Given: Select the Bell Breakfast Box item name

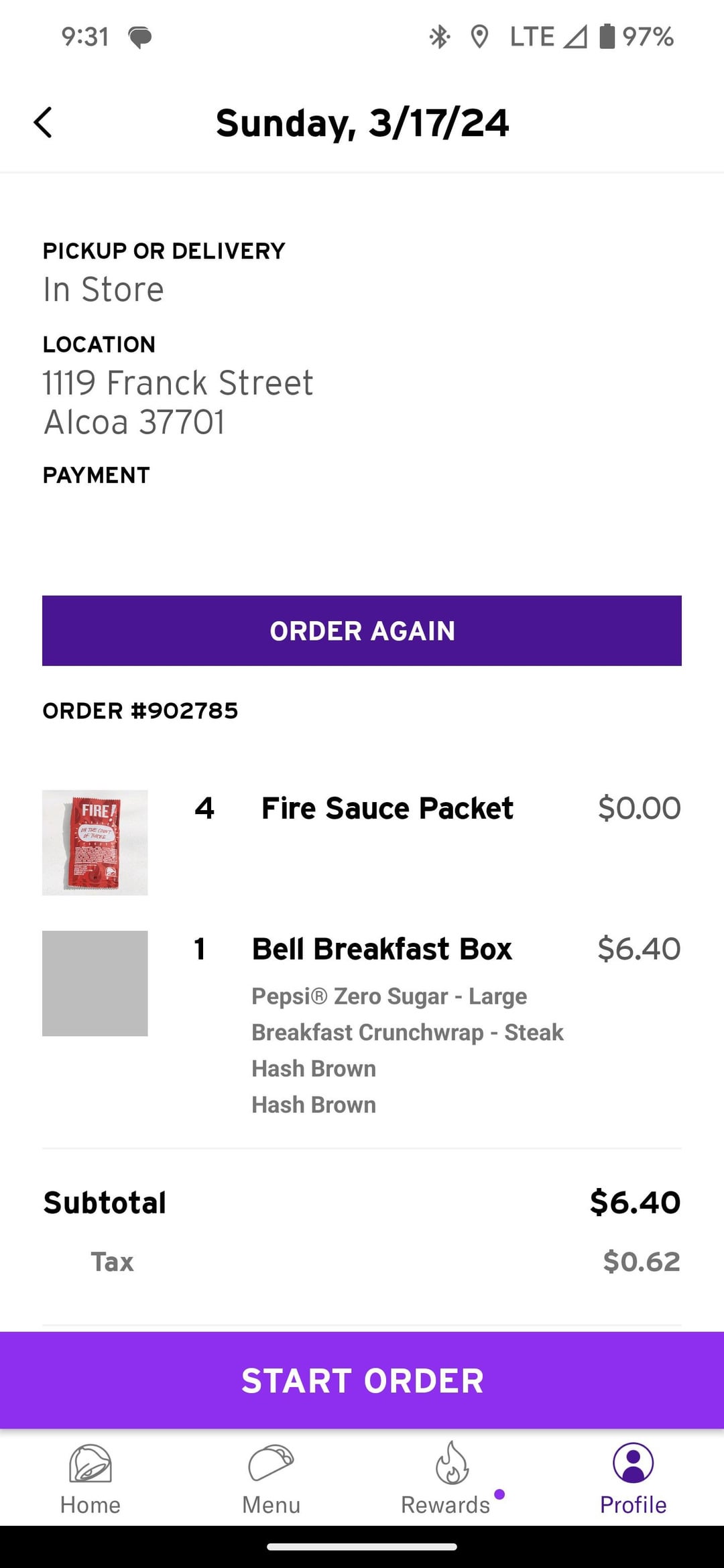Looking at the screenshot, I should coord(381,949).
